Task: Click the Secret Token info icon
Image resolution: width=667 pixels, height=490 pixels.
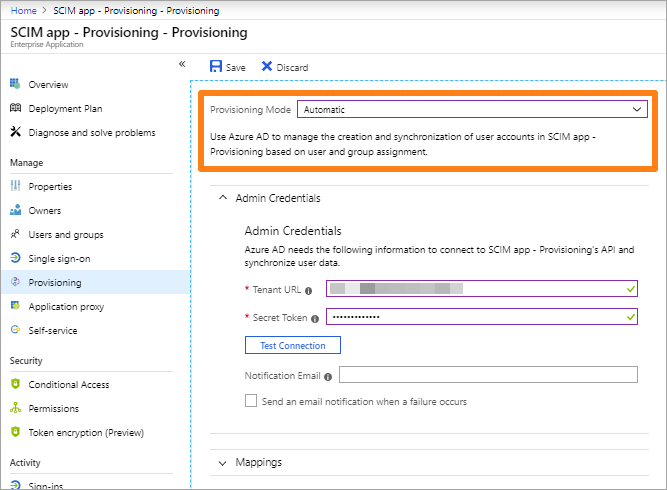Action: click(315, 319)
